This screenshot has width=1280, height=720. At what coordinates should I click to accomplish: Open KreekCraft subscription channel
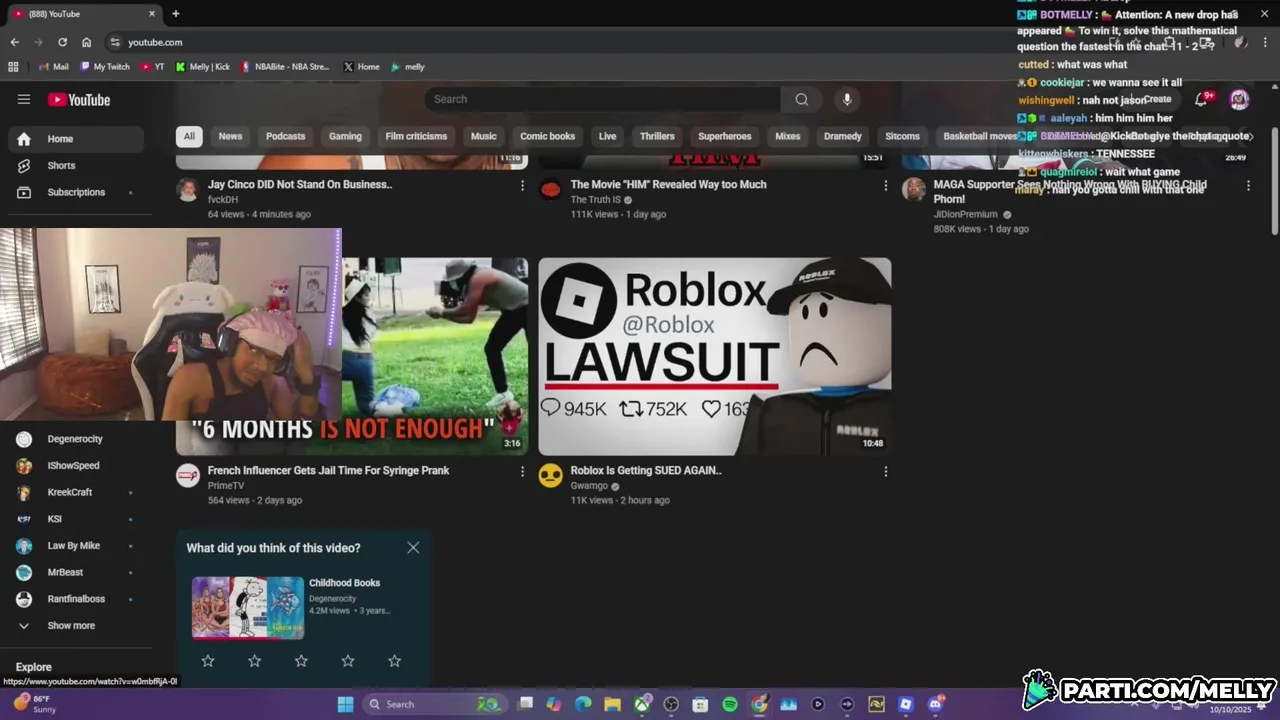pos(76,492)
